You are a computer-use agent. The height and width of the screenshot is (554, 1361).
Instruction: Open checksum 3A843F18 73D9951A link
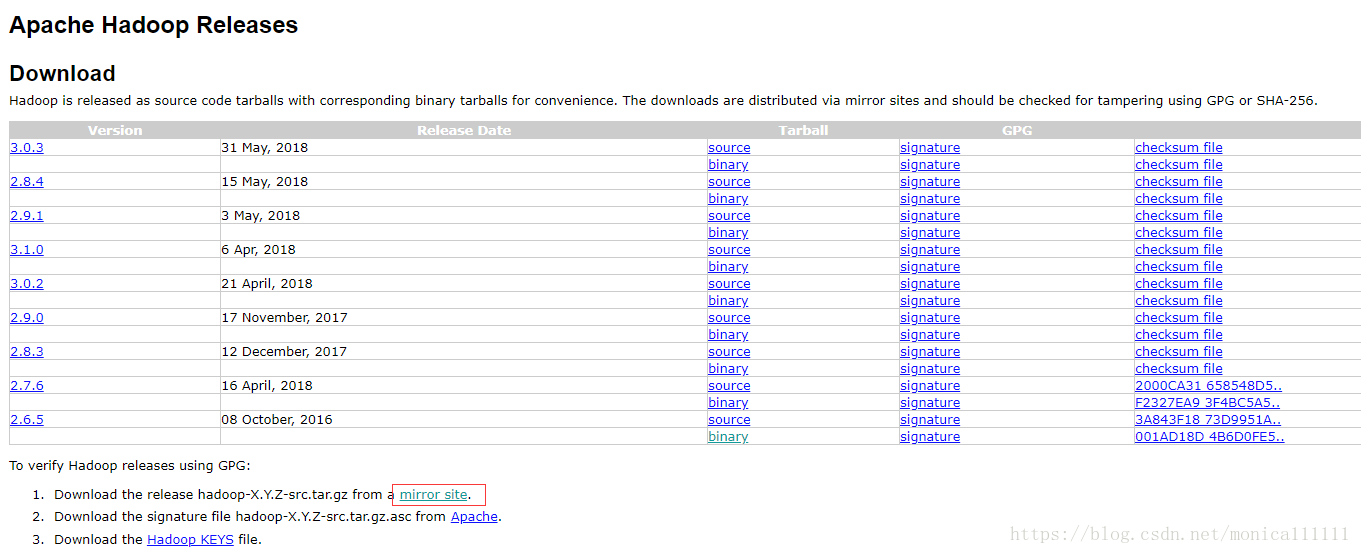tap(1208, 420)
